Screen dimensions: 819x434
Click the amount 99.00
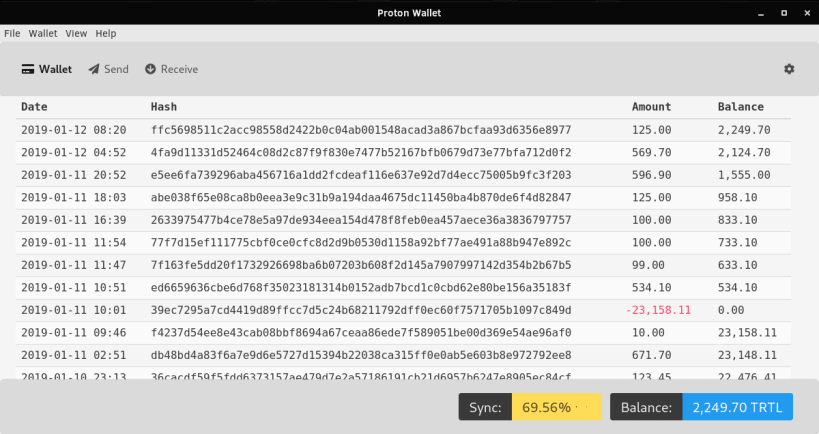[648, 265]
